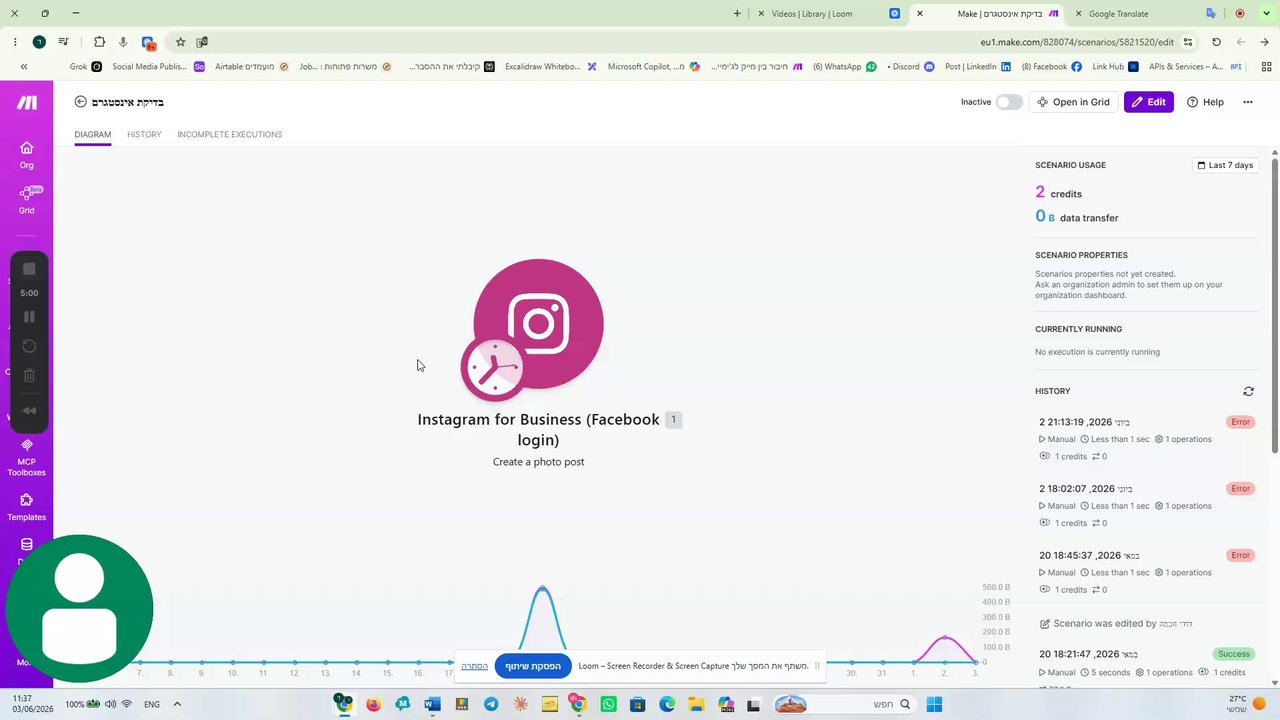This screenshot has width=1280, height=720.
Task: Click the purple Edit button
Action: click(x=1148, y=102)
